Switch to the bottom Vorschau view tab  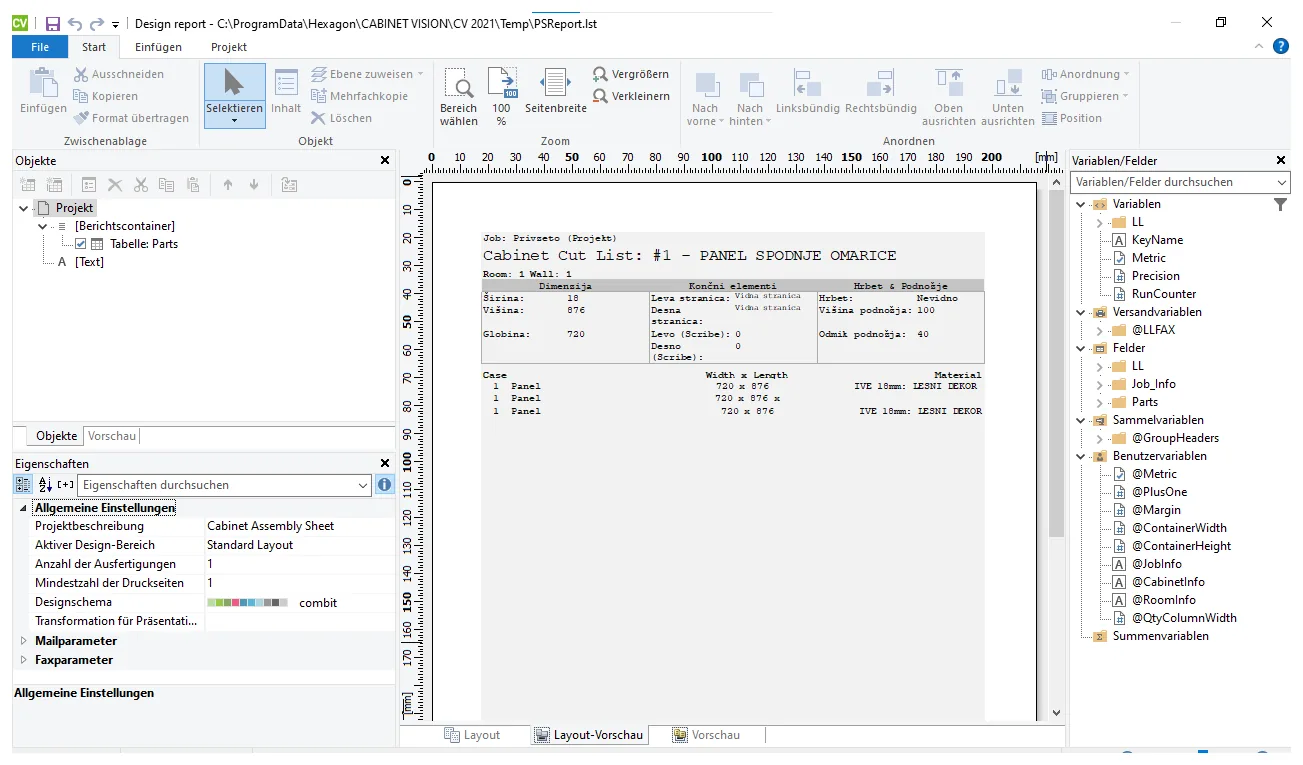pos(706,735)
